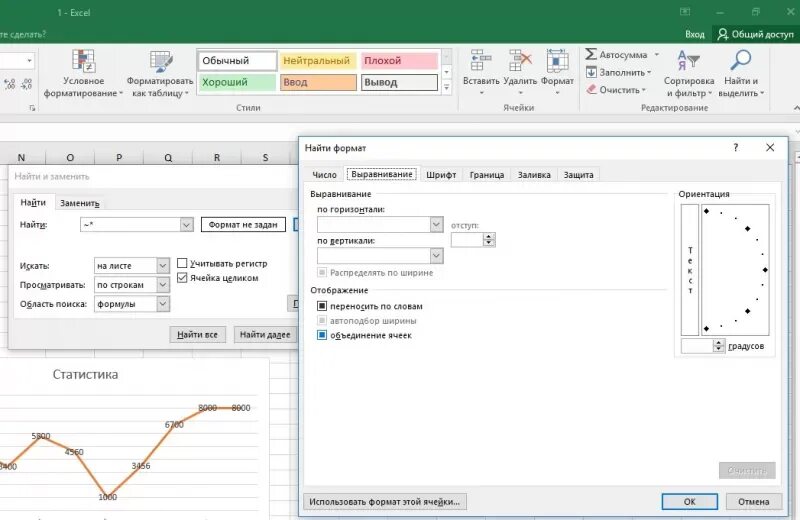Toggle the Ячейка целиком checkbox

tap(182, 278)
